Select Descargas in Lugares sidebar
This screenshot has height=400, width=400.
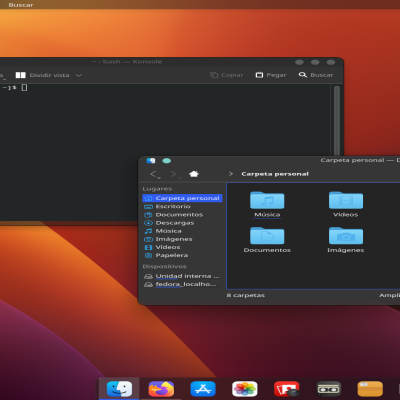pyautogui.click(x=182, y=223)
